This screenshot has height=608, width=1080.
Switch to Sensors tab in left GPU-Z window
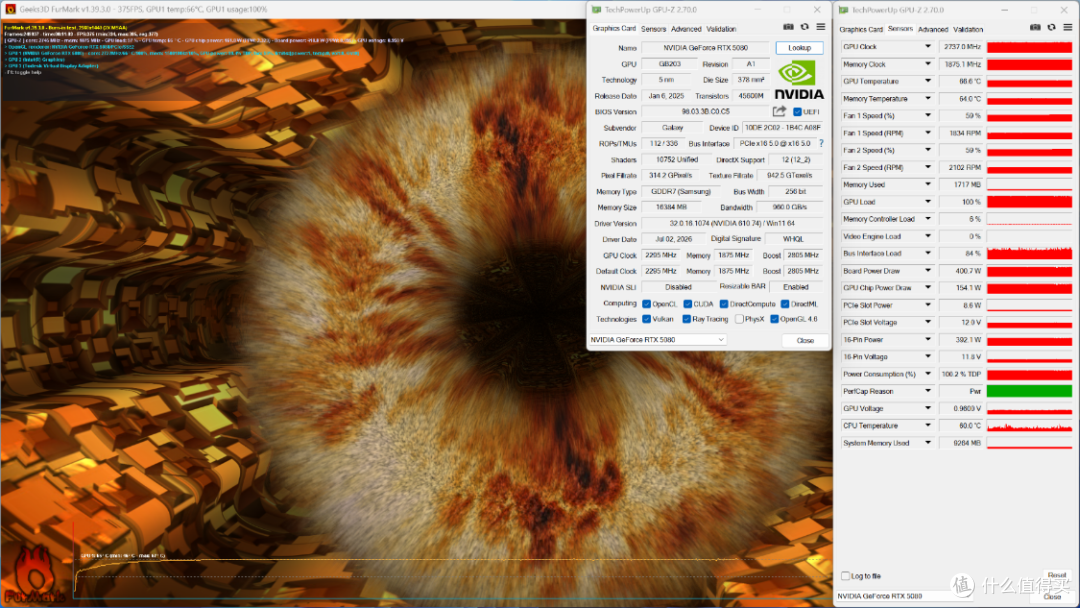pyautogui.click(x=654, y=29)
